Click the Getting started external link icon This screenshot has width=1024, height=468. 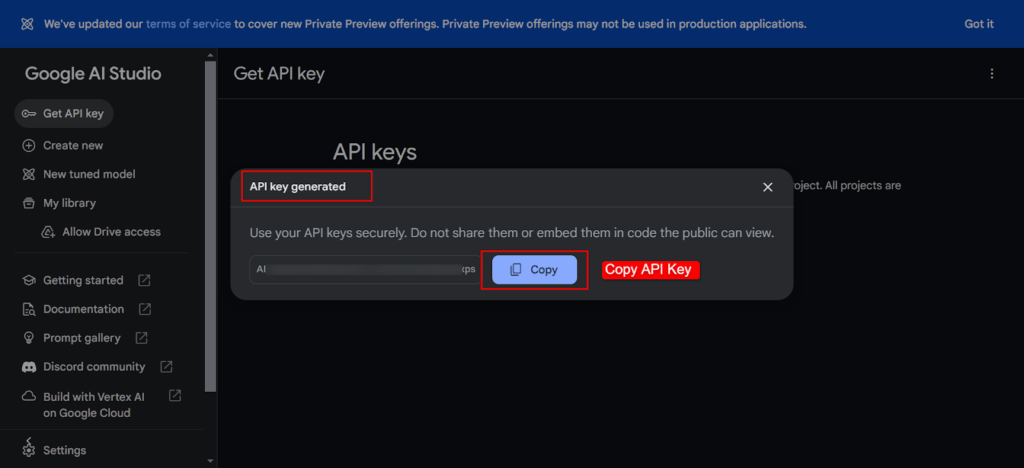click(x=145, y=280)
